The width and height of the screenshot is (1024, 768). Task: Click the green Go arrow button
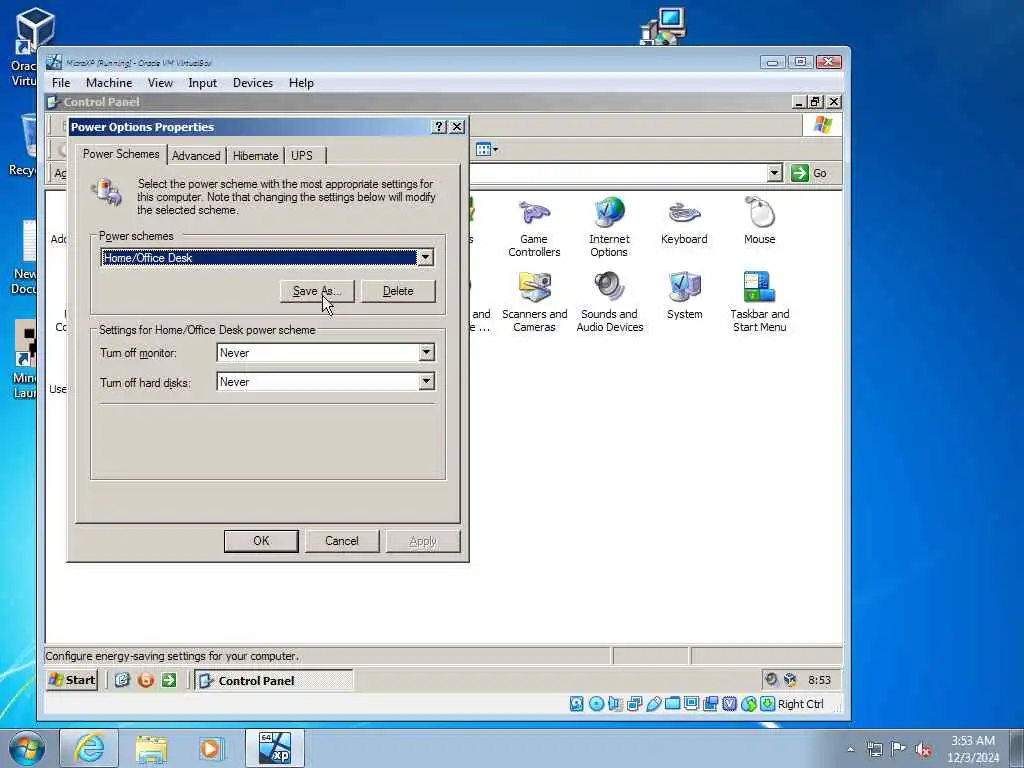tap(799, 173)
